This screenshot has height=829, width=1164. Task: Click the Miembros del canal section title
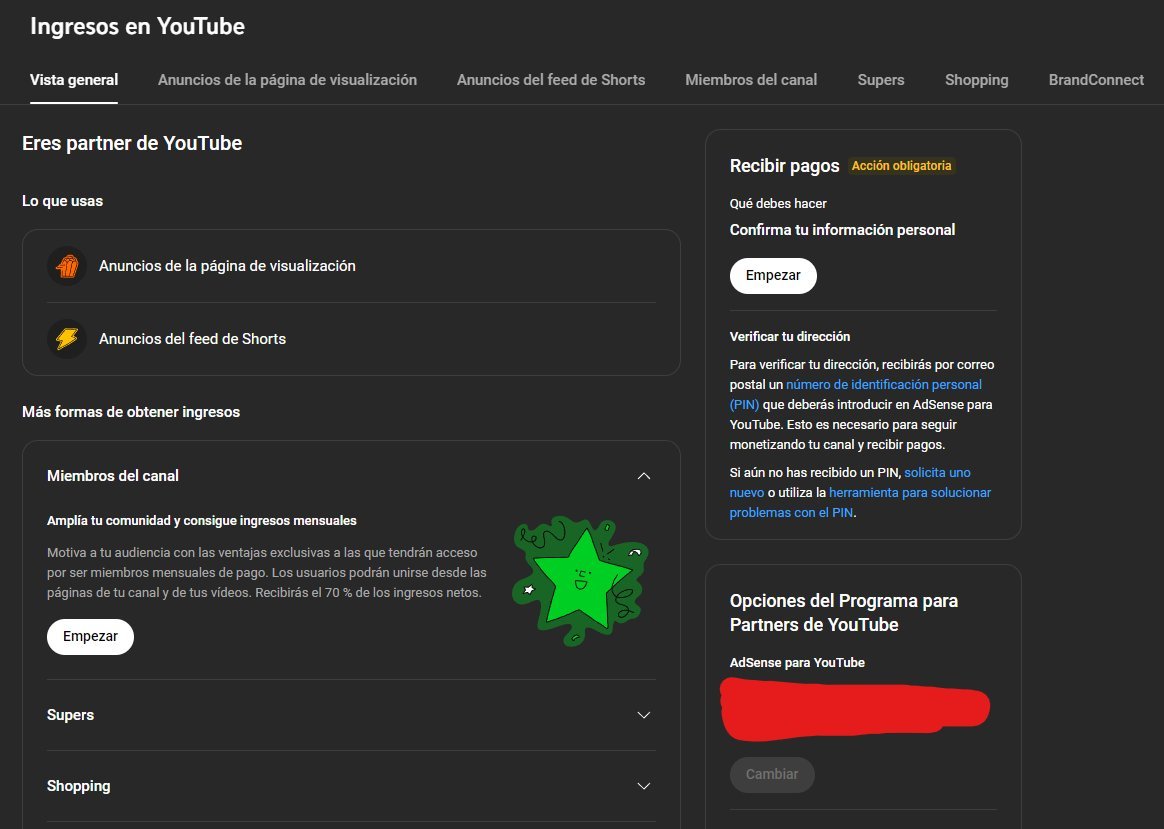pyautogui.click(x=113, y=476)
